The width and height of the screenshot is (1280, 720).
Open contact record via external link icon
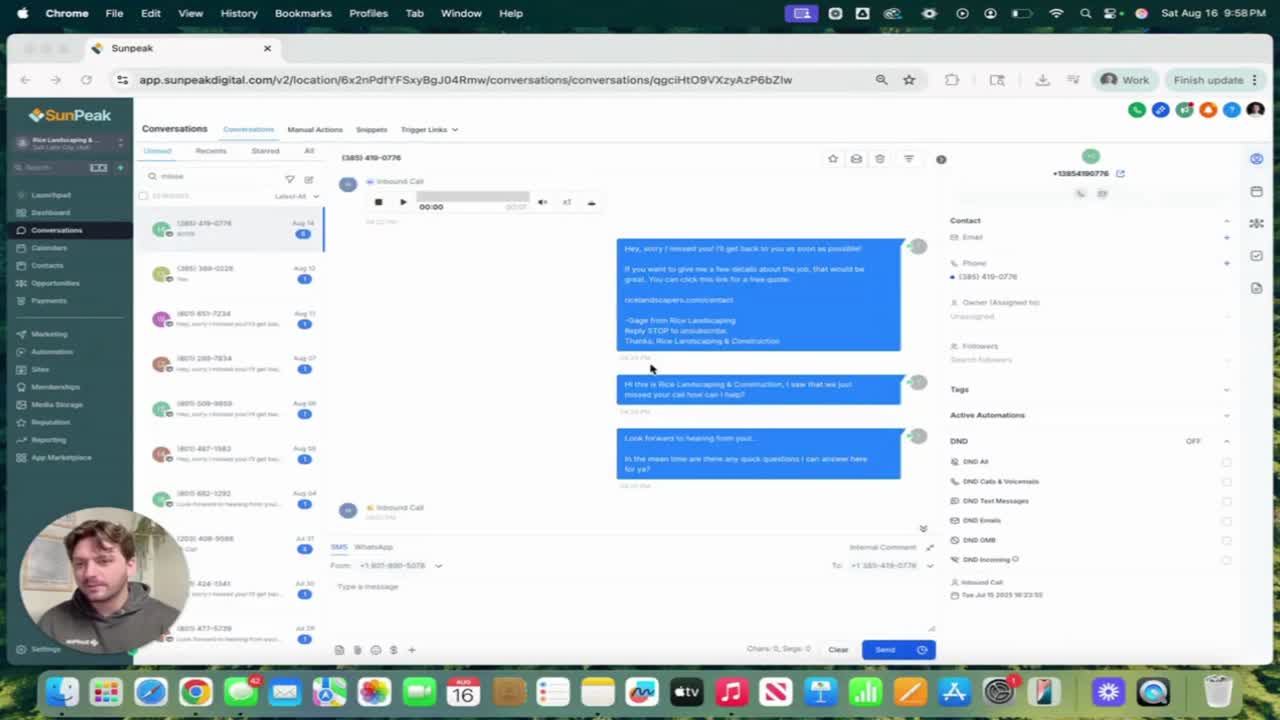point(1120,174)
